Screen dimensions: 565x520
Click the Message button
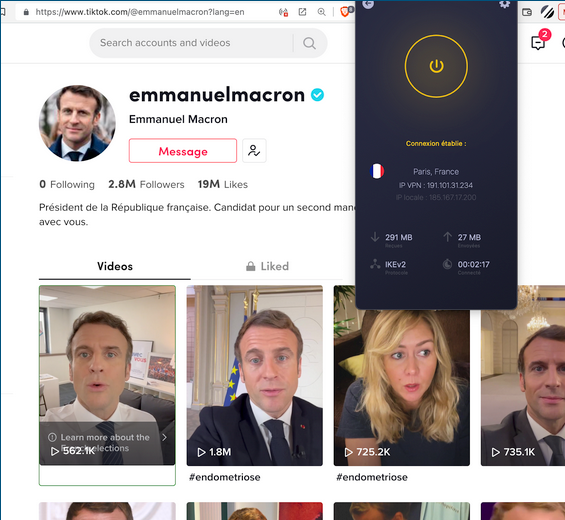tap(183, 151)
